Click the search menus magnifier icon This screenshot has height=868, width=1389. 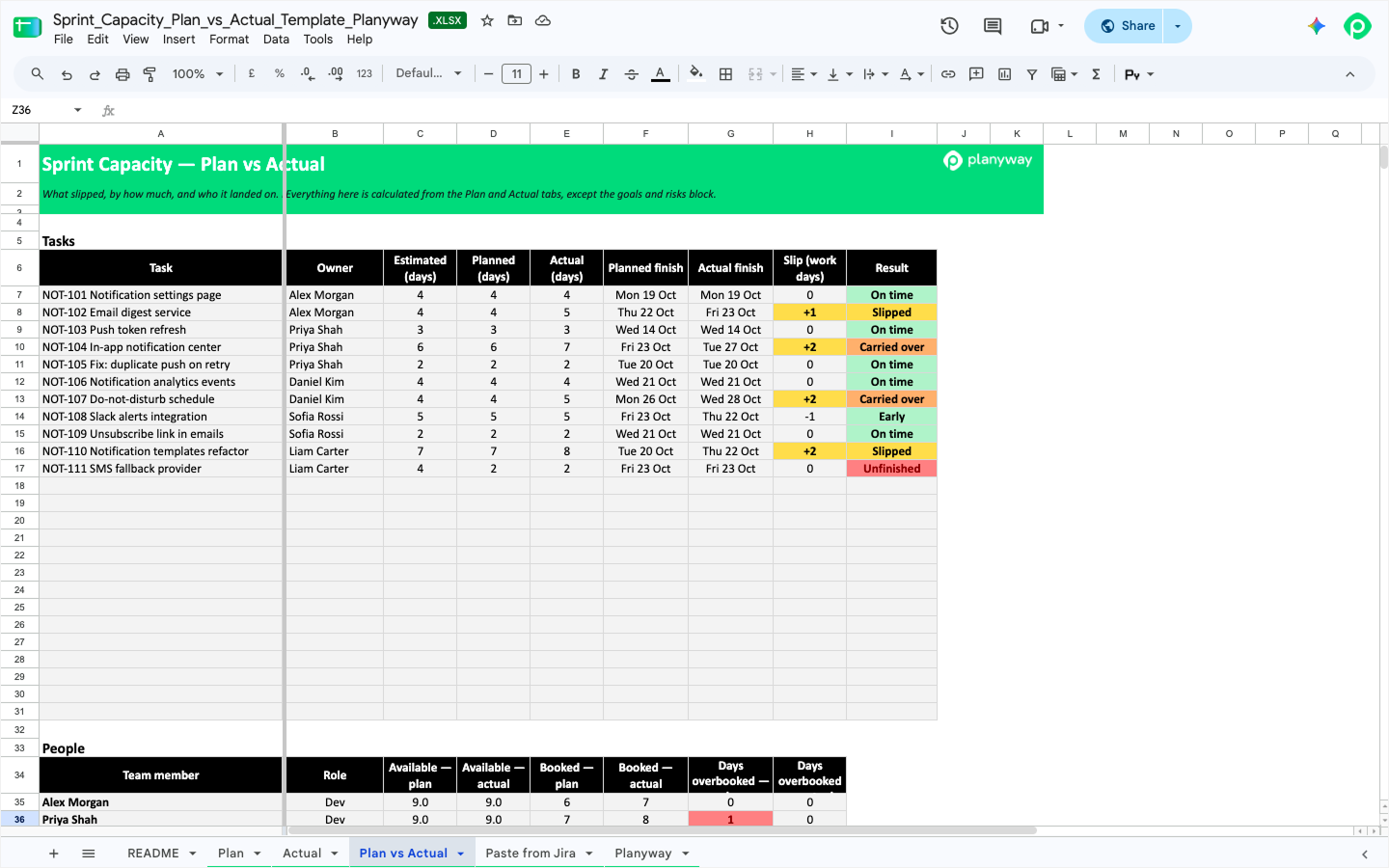(38, 74)
